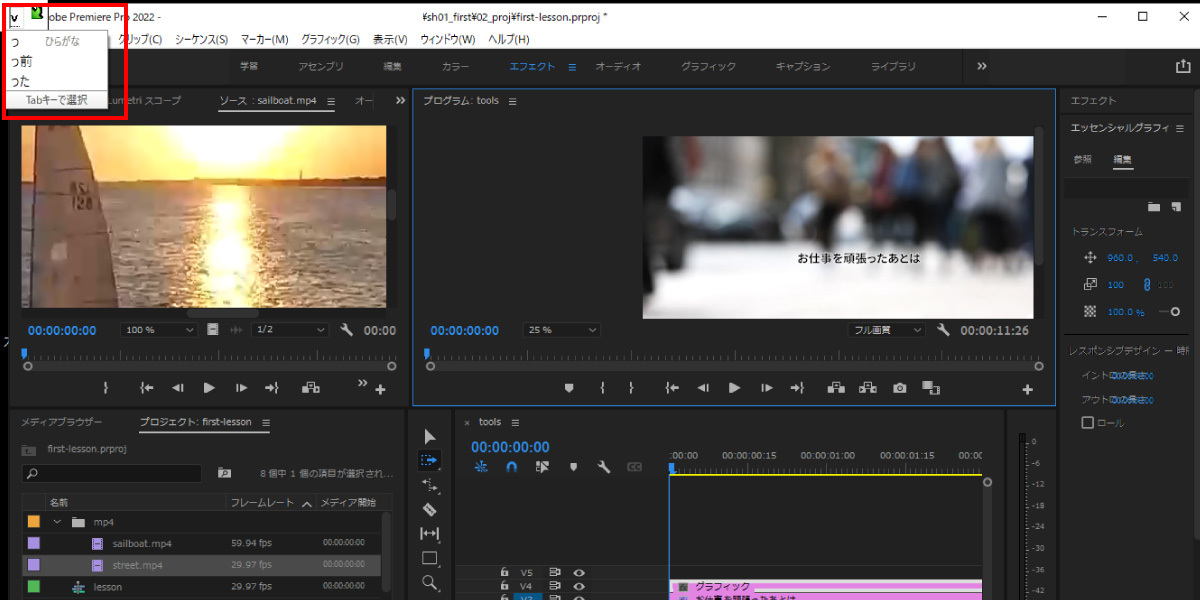The height and width of the screenshot is (600, 1200).
Task: Select the Slip tool
Action: tap(430, 534)
